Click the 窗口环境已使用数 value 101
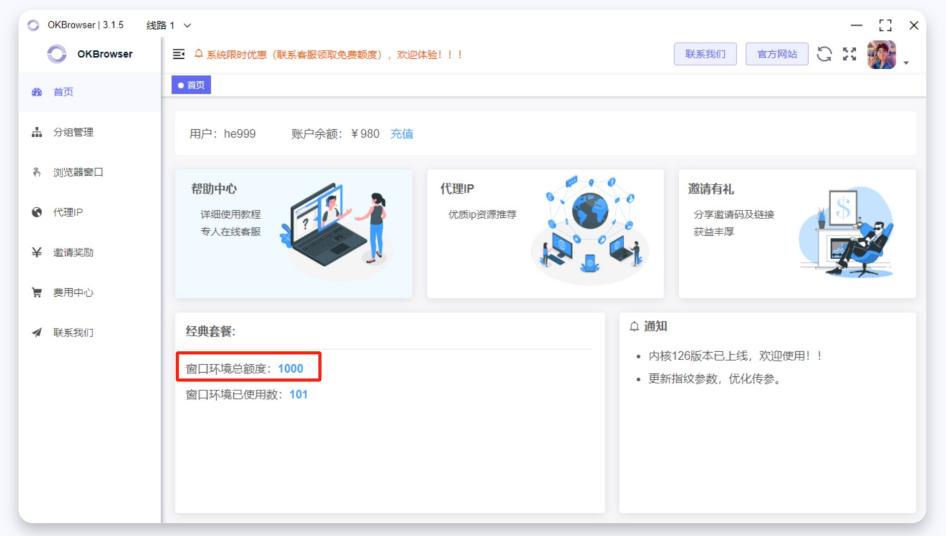This screenshot has height=536, width=946. coord(298,394)
